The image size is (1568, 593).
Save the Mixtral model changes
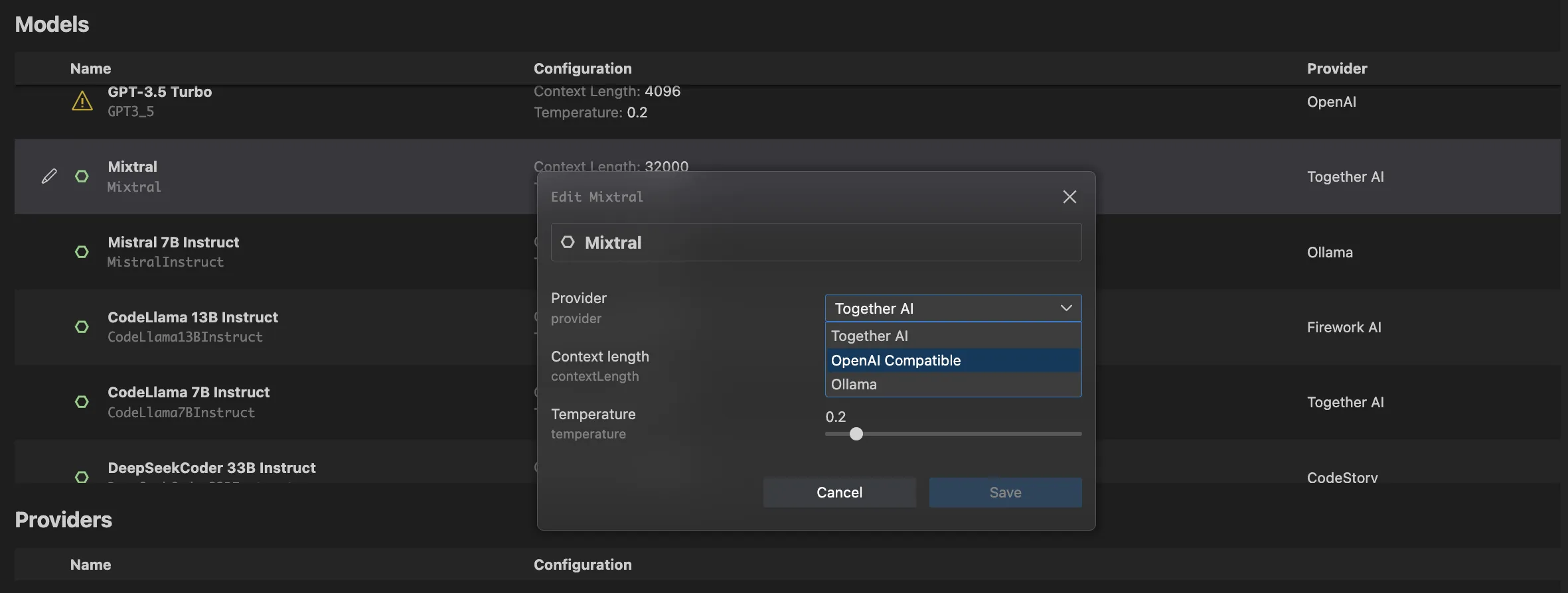point(1006,492)
